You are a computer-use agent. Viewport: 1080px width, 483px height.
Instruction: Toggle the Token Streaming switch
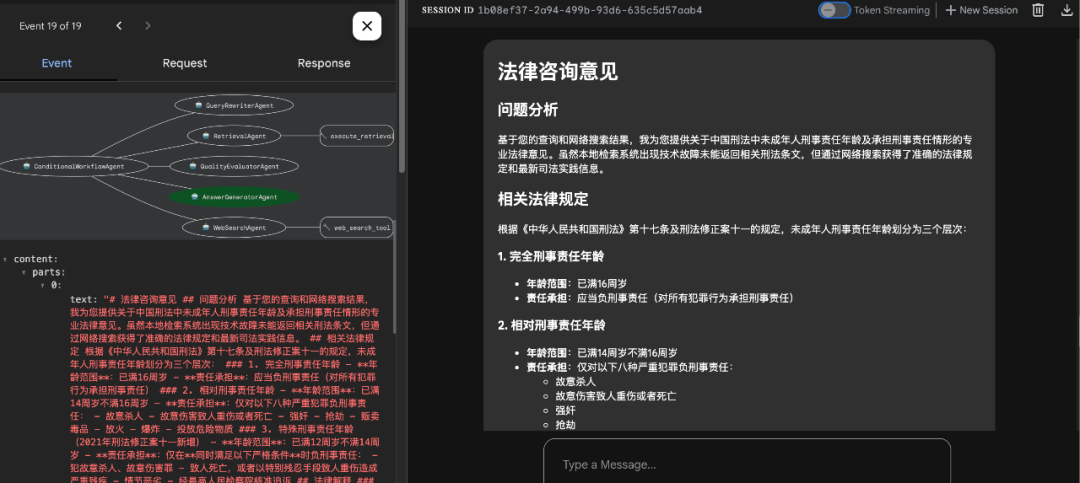coord(834,10)
